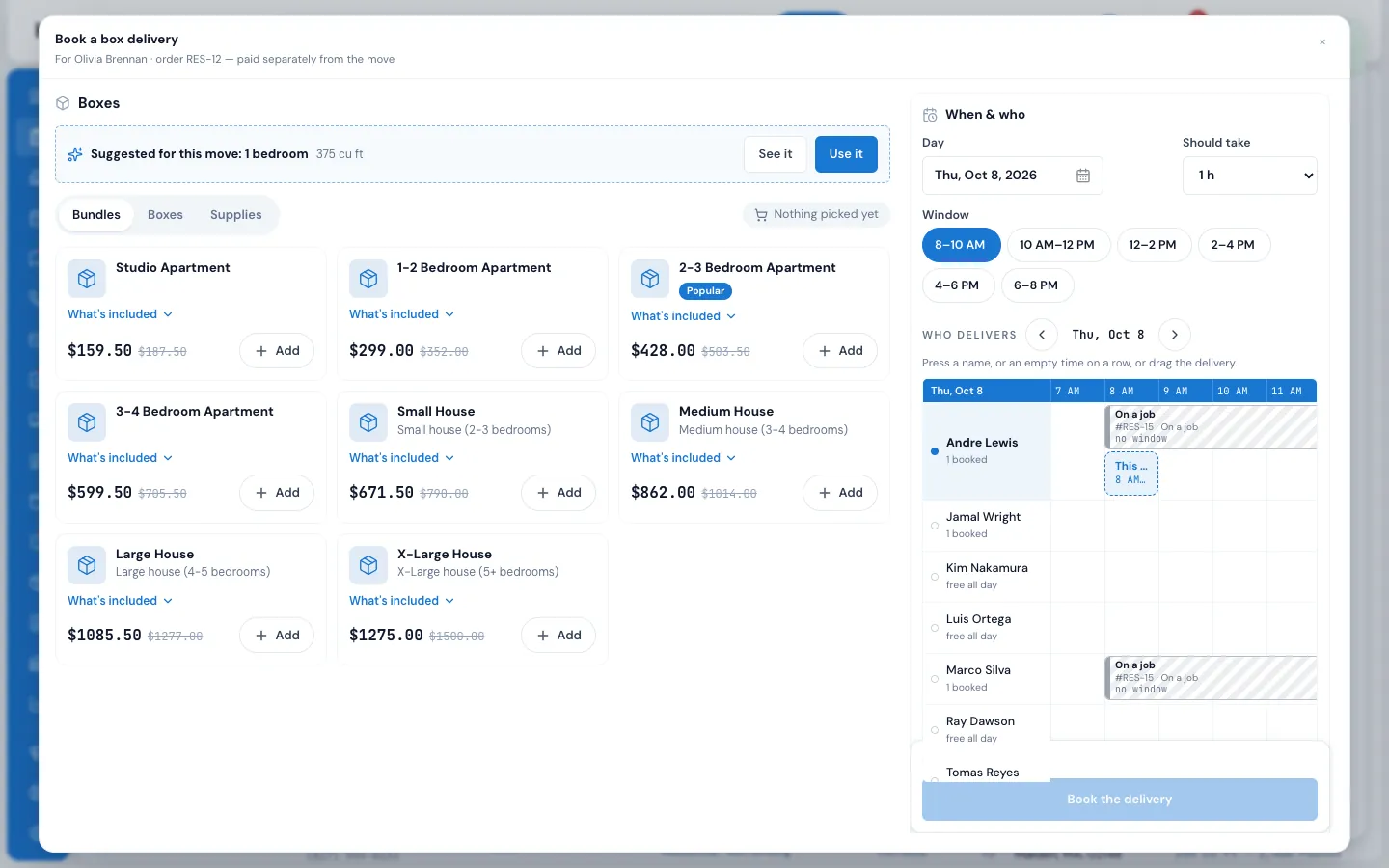Select the 2–4 PM window
This screenshot has height=868, width=1389.
tap(1233, 245)
